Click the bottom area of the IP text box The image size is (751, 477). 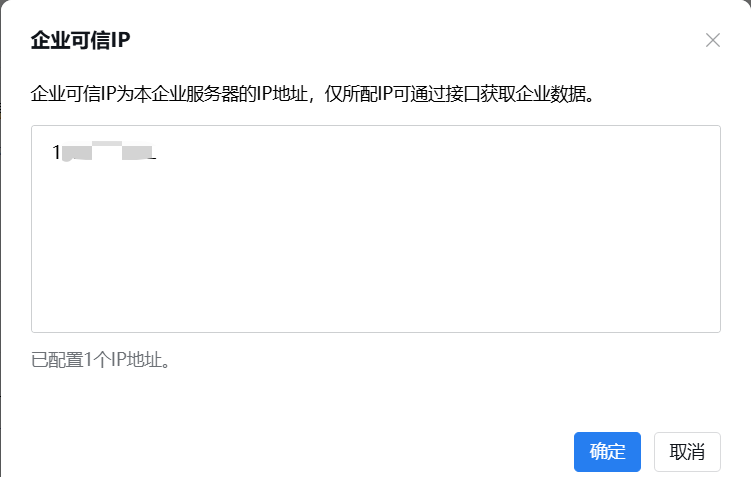376,311
